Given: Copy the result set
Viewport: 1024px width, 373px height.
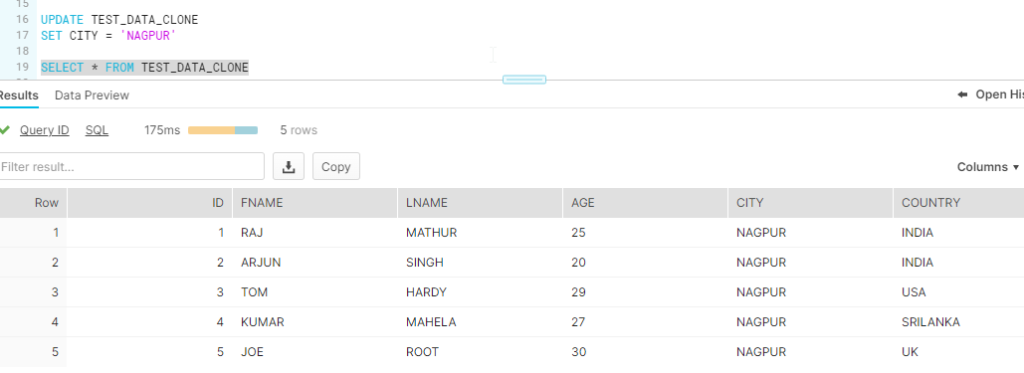Looking at the screenshot, I should (x=336, y=167).
